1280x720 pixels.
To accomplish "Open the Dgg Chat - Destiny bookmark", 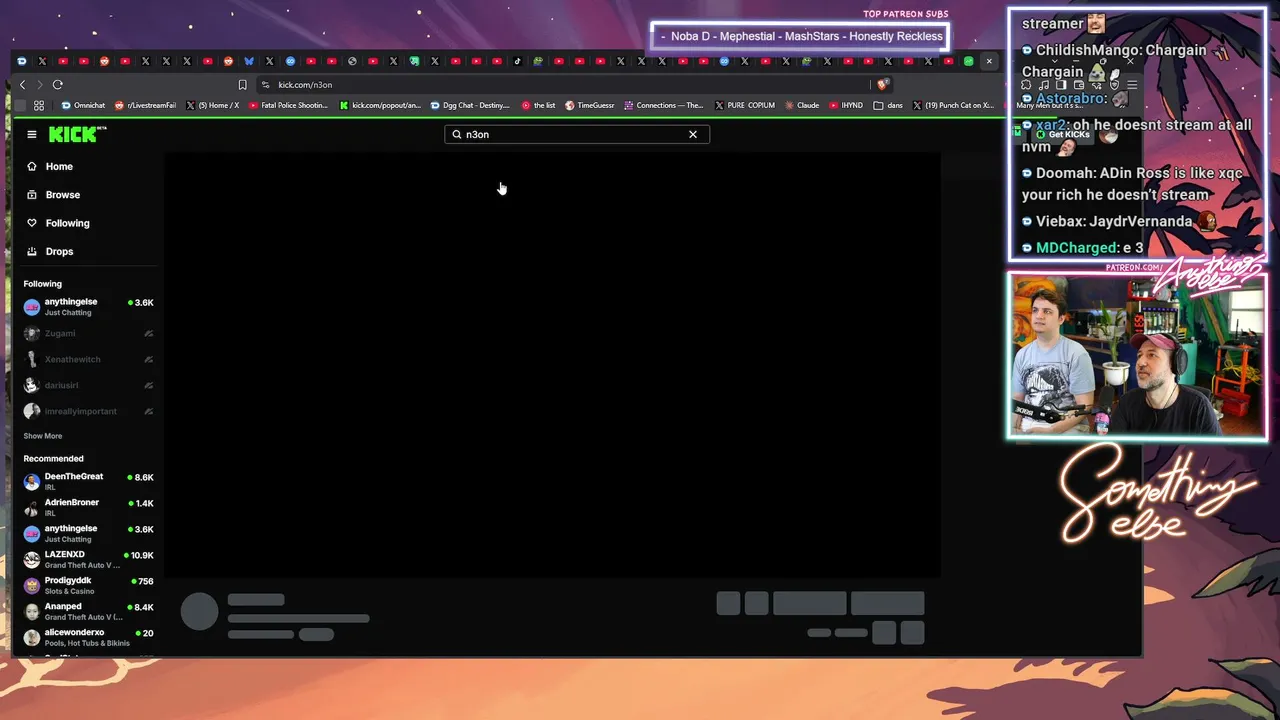I will point(469,105).
